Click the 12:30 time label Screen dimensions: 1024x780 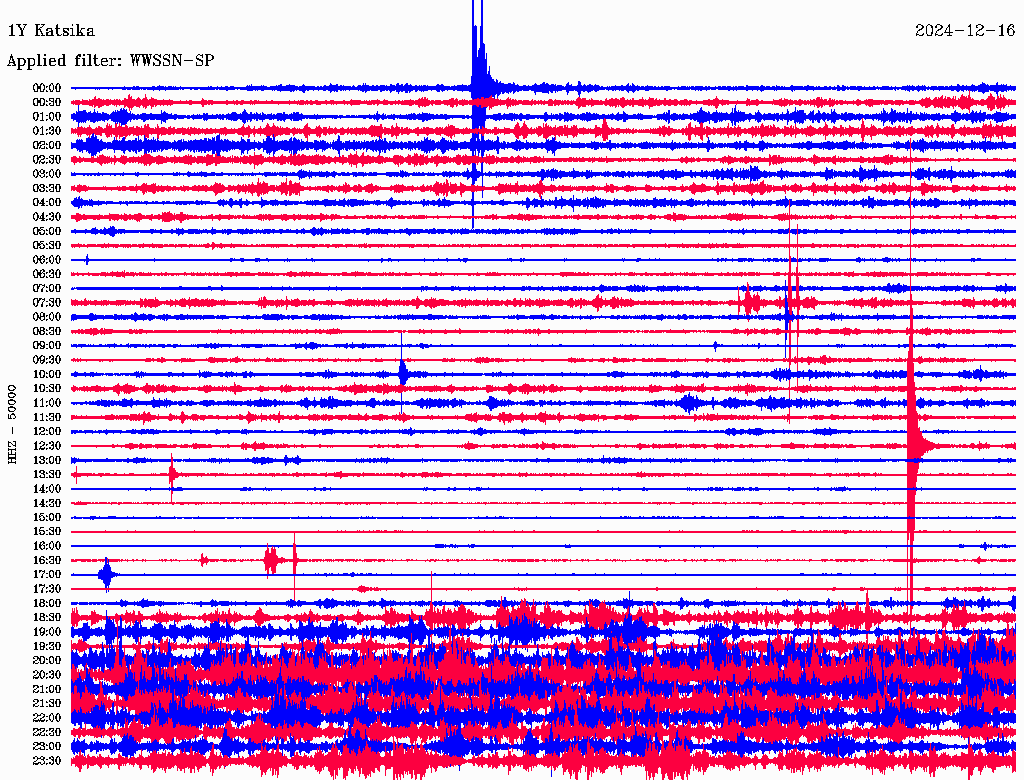(x=47, y=446)
